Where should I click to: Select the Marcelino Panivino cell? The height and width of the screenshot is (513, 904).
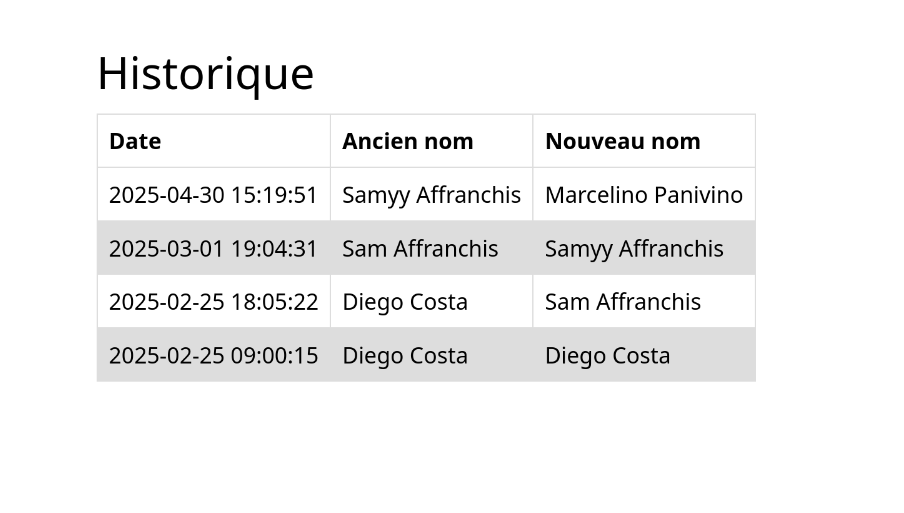(x=644, y=195)
